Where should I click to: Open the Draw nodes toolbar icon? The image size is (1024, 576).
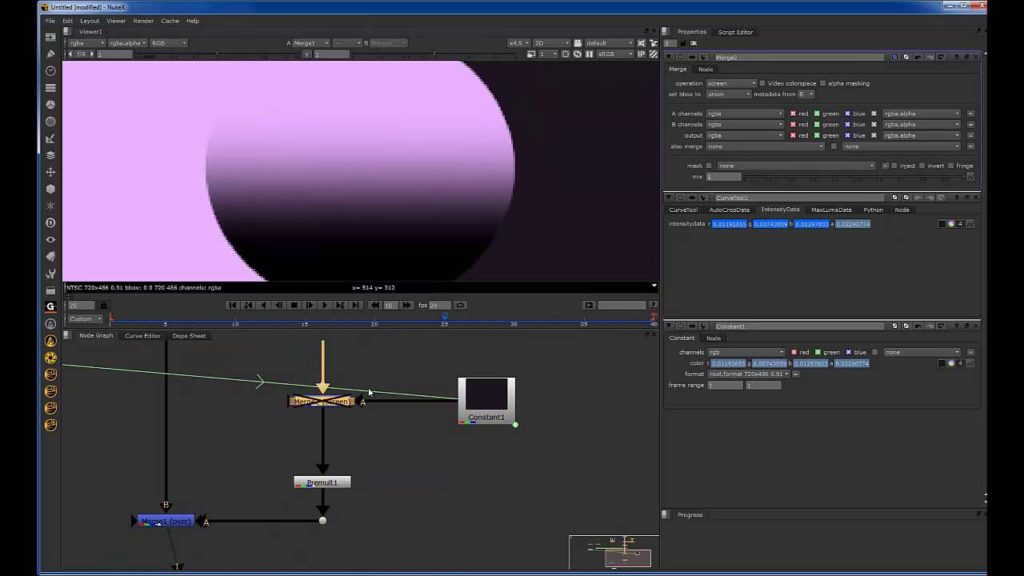coord(50,54)
